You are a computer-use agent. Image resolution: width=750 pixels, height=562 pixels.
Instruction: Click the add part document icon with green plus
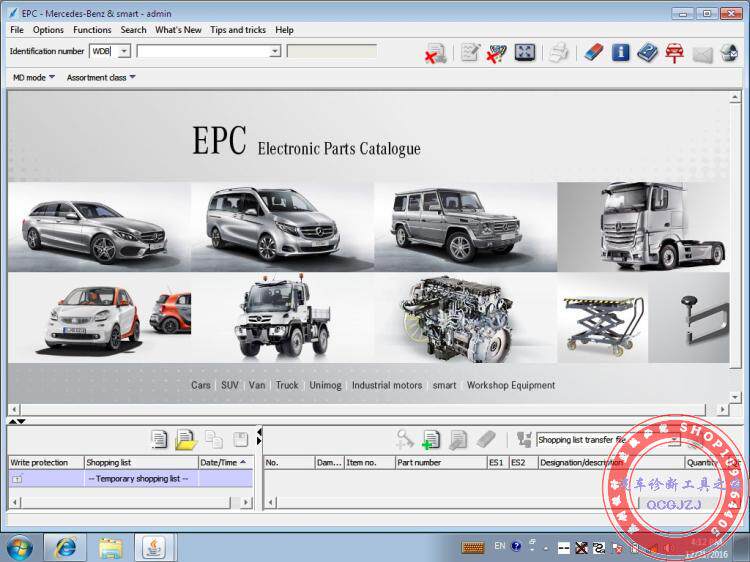(x=430, y=440)
